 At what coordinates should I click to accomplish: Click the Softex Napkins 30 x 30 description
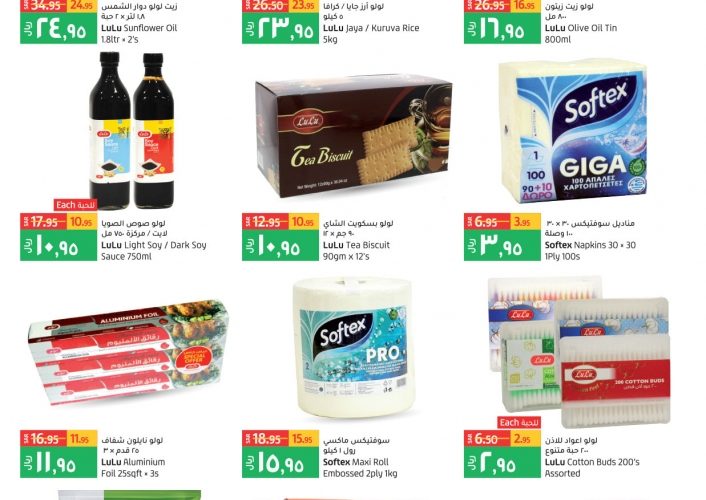[x=590, y=251]
